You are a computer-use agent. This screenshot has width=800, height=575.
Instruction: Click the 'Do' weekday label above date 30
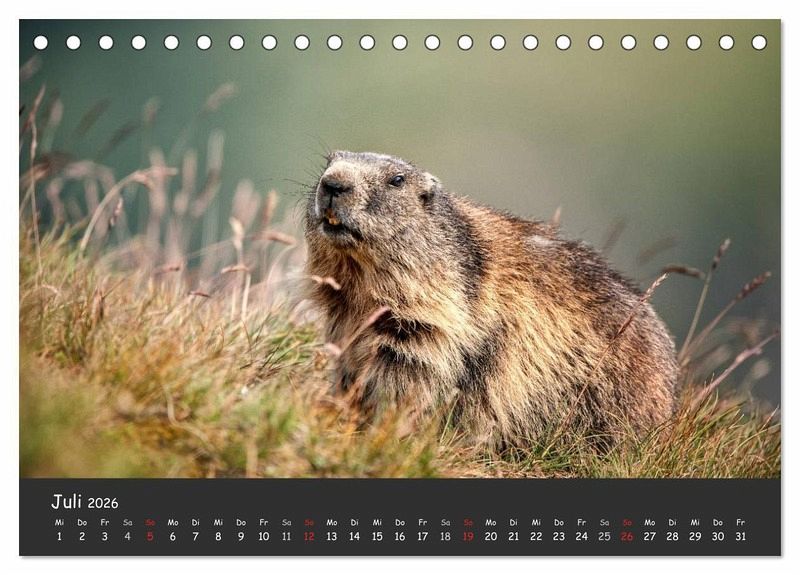(x=718, y=522)
